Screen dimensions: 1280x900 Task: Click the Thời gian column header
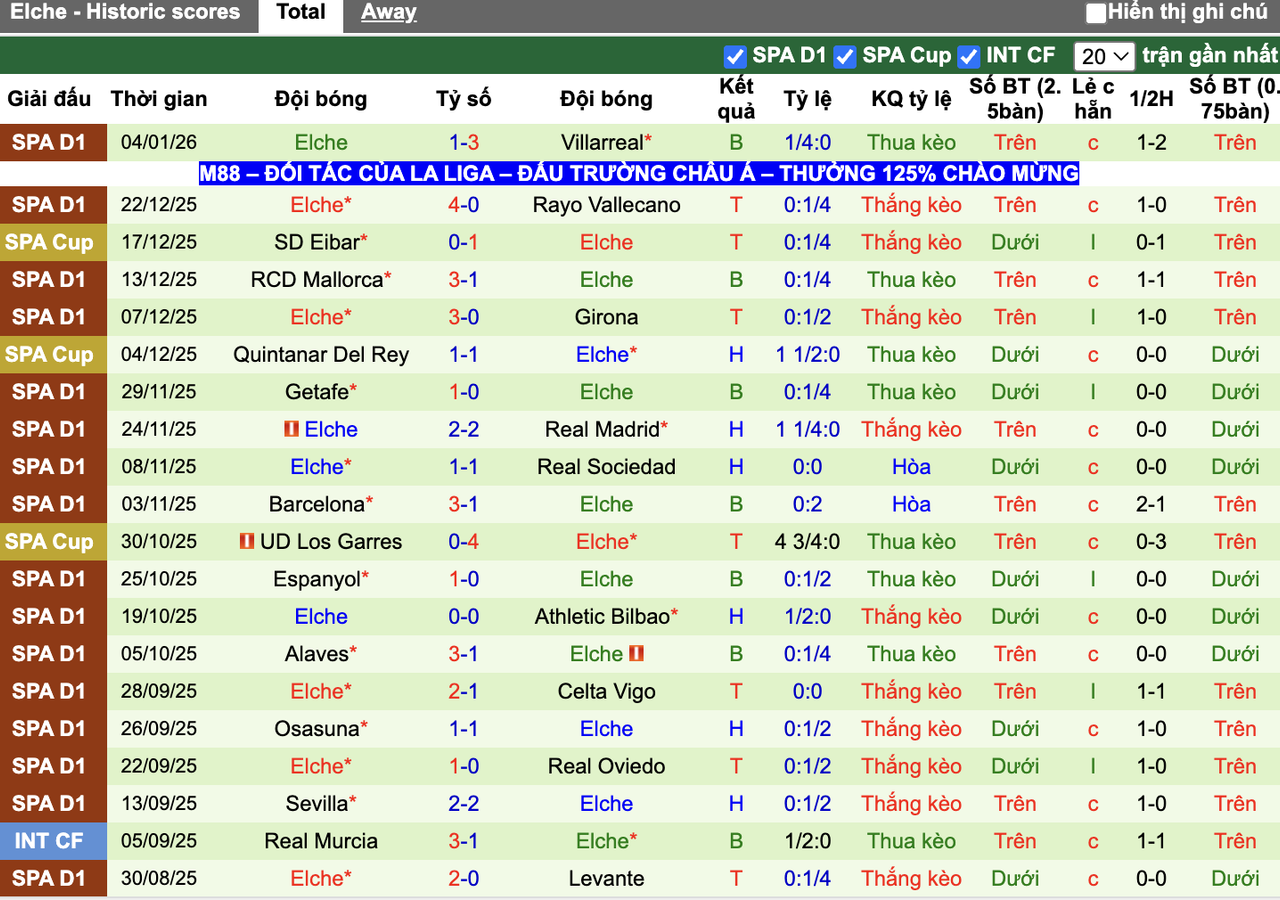pyautogui.click(x=159, y=99)
